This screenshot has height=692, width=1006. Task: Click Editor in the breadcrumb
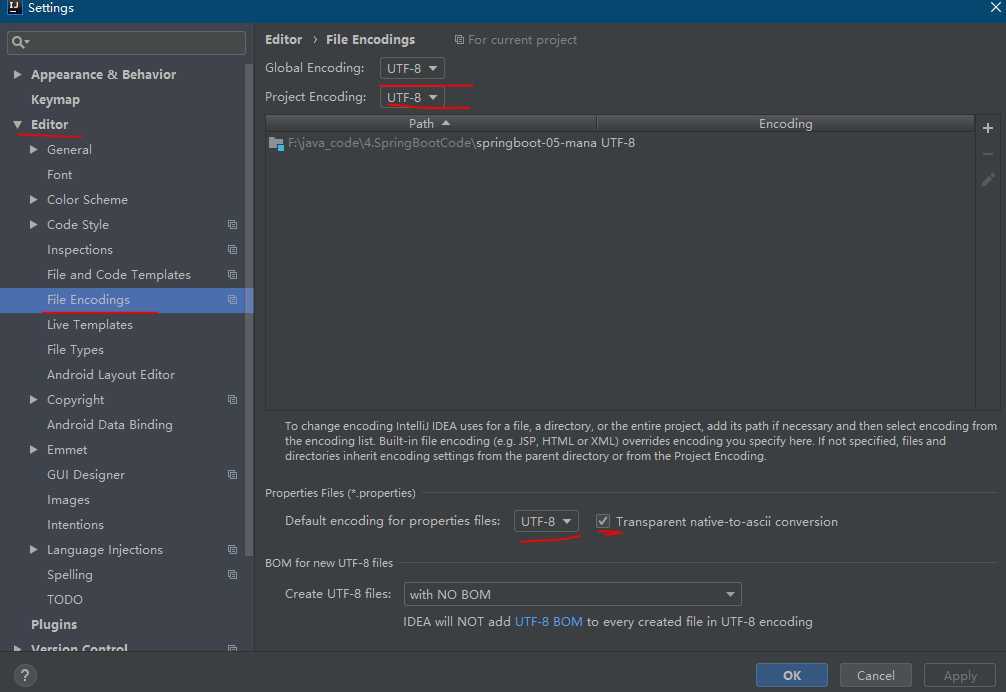click(284, 40)
